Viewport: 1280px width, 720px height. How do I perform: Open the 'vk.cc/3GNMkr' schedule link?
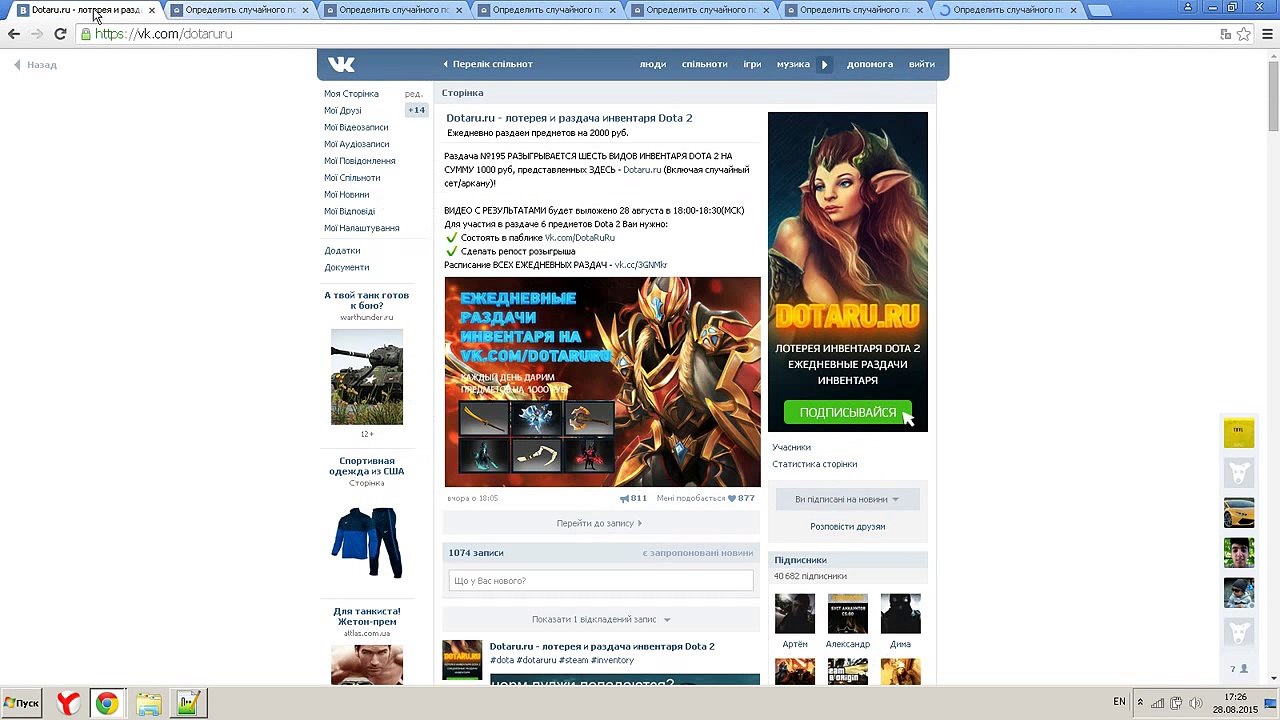coord(641,265)
